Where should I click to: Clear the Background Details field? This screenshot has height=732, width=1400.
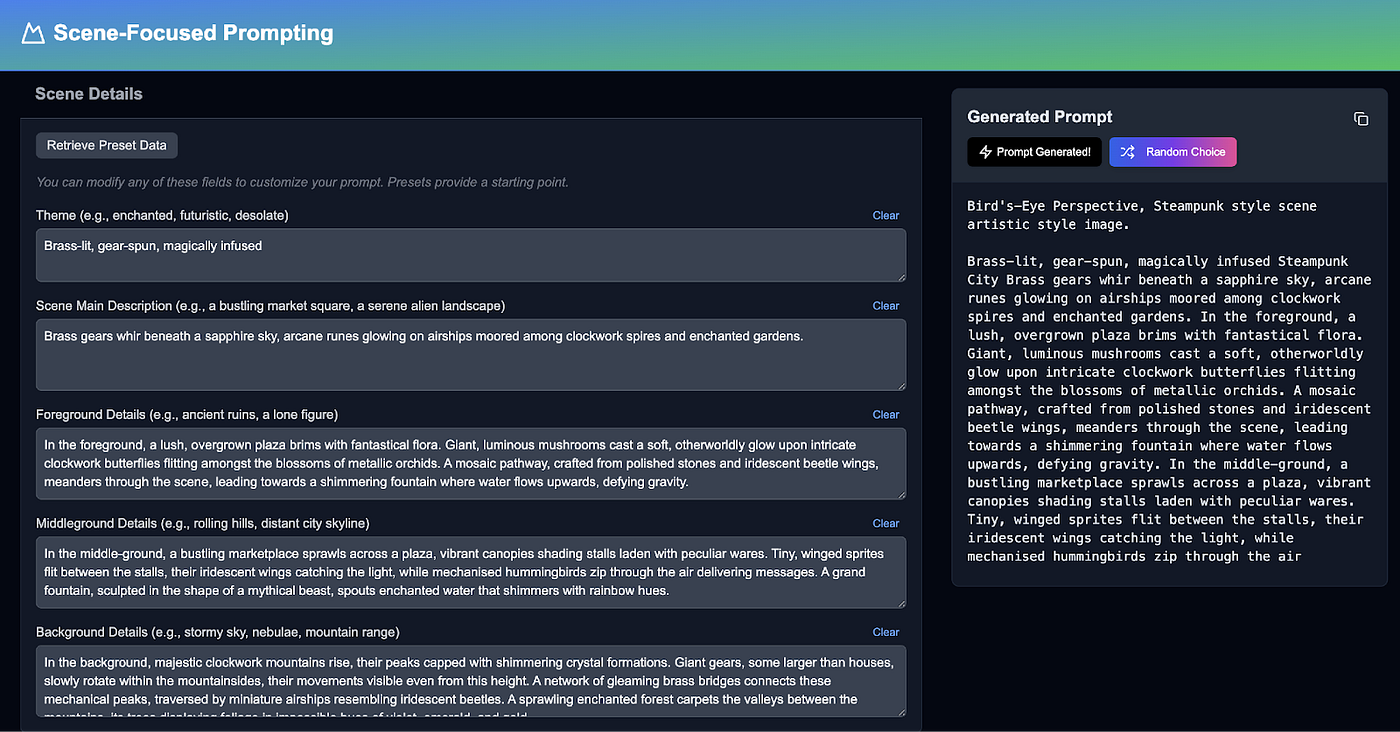(x=886, y=632)
